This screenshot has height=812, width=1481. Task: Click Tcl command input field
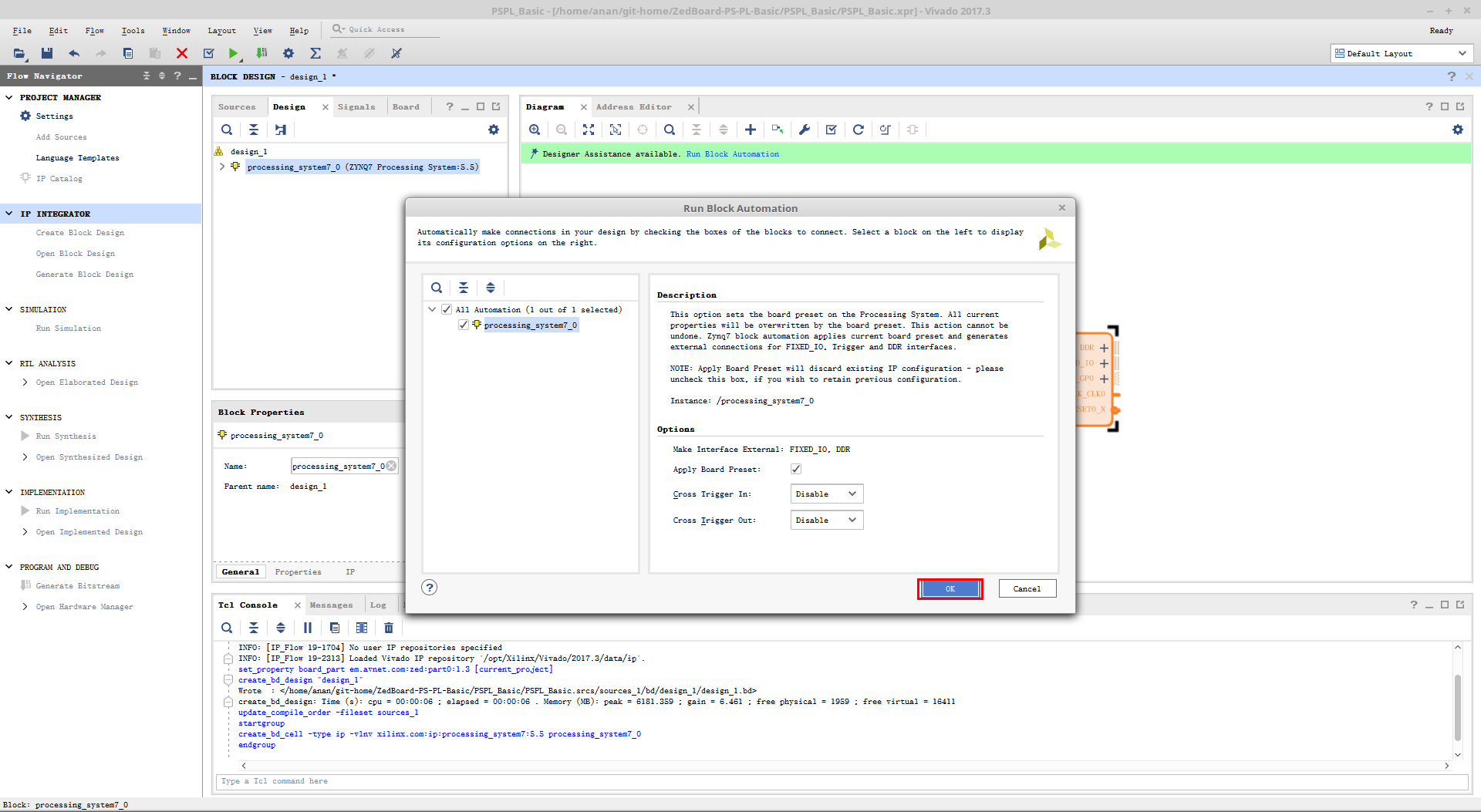click(x=842, y=781)
